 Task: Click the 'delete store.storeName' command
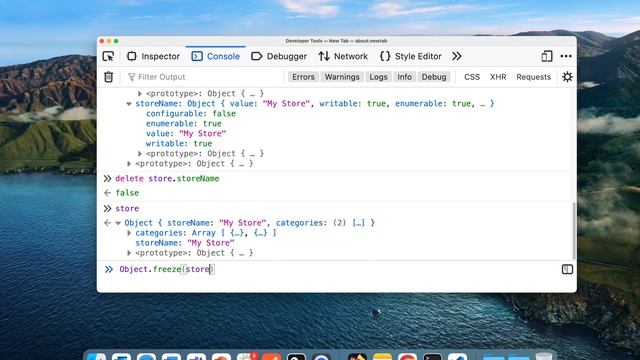tap(167, 179)
